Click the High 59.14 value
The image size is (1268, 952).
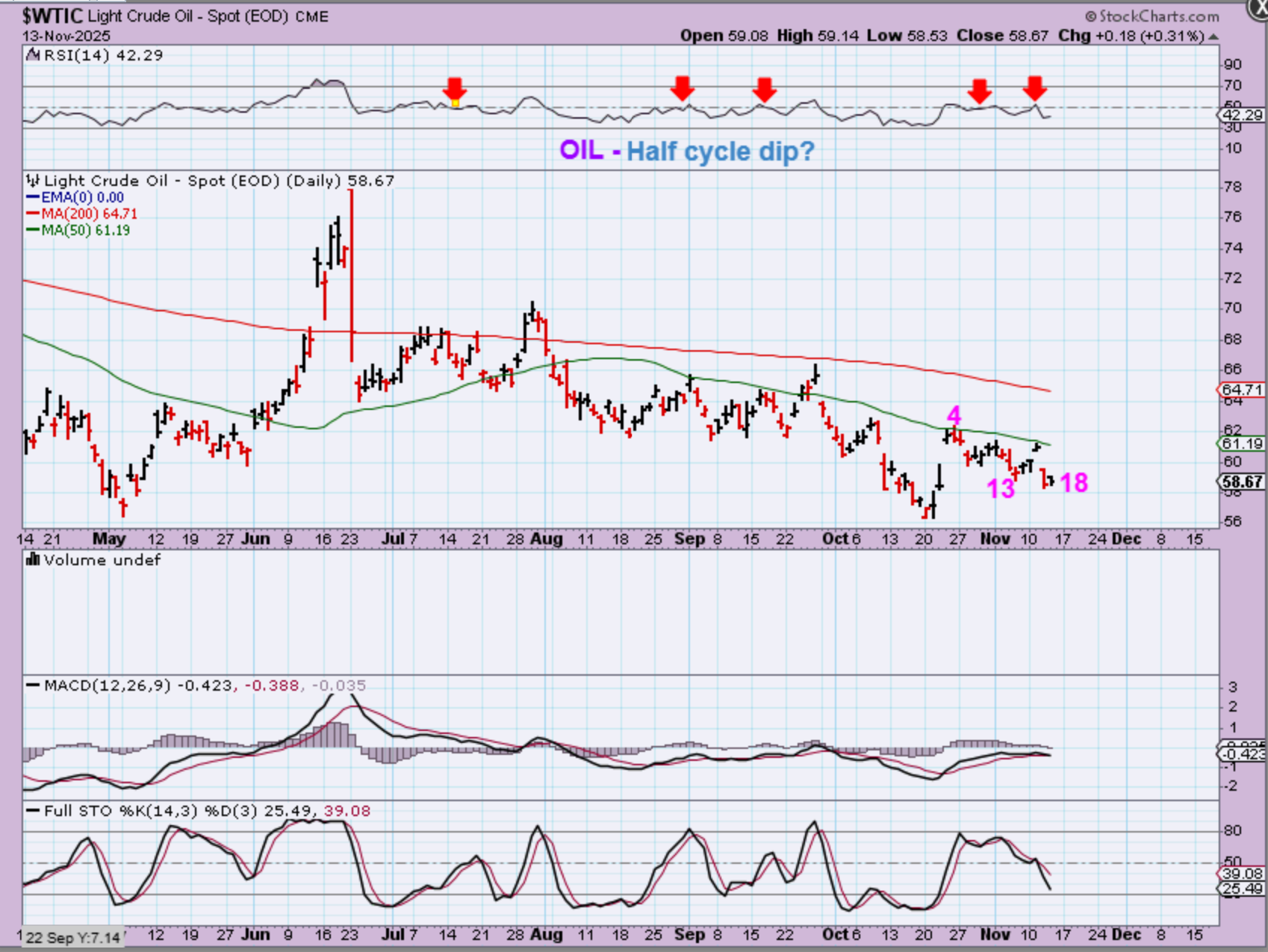click(x=817, y=36)
